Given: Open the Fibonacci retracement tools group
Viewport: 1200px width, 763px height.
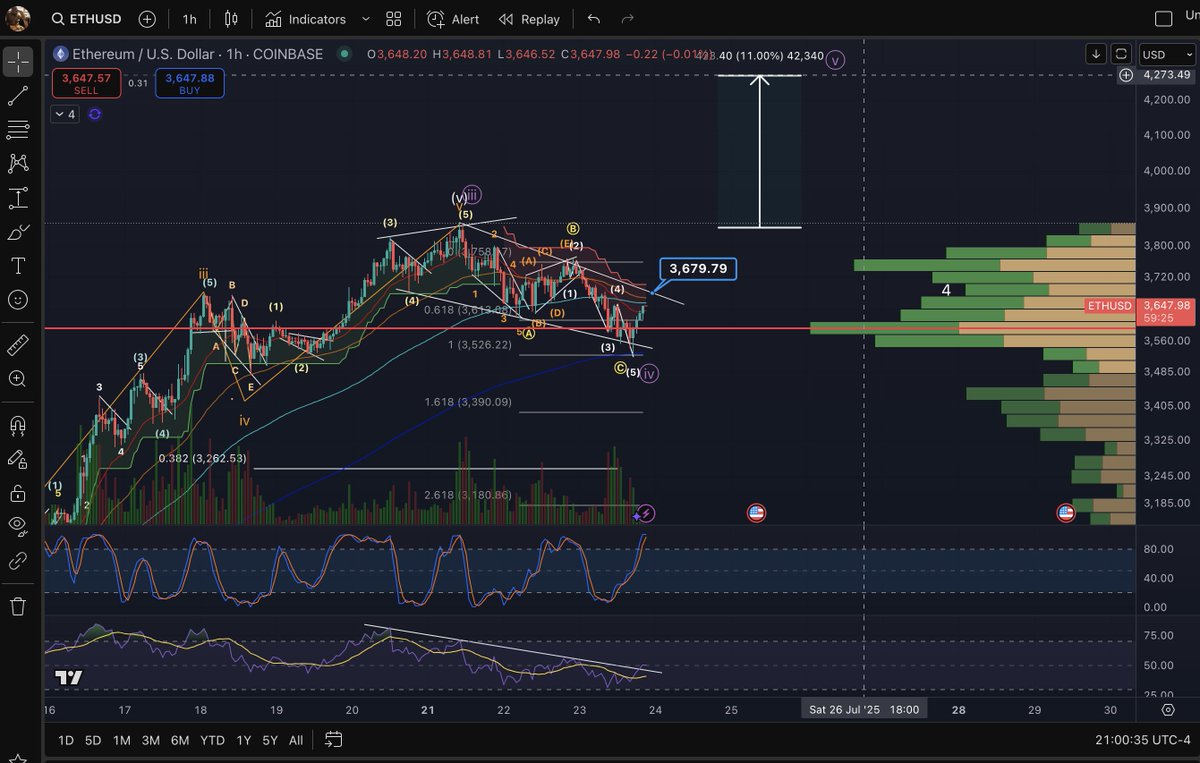Looking at the screenshot, I should point(18,129).
